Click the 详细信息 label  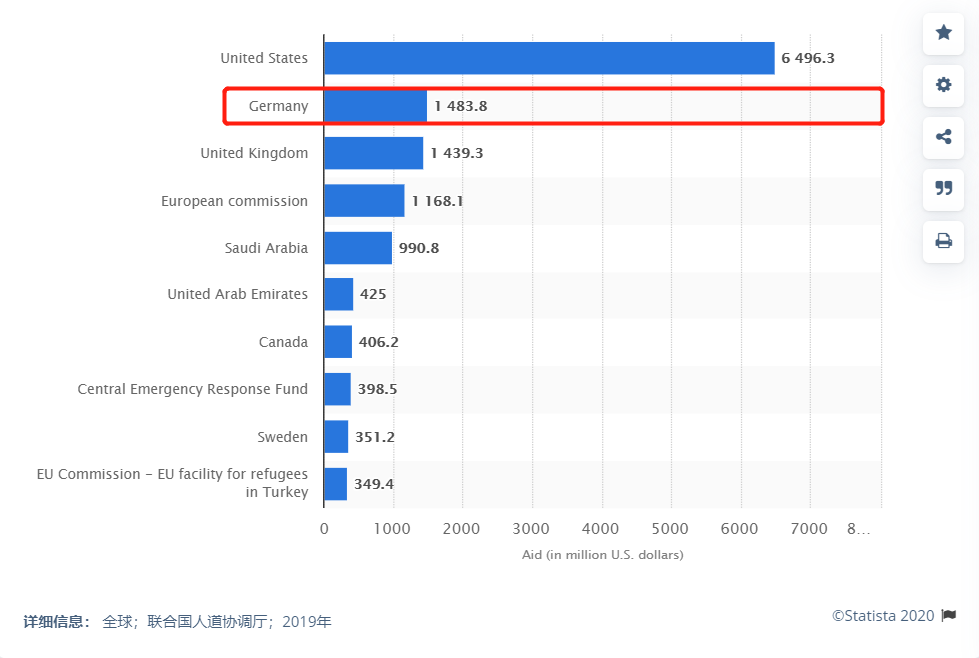point(57,622)
